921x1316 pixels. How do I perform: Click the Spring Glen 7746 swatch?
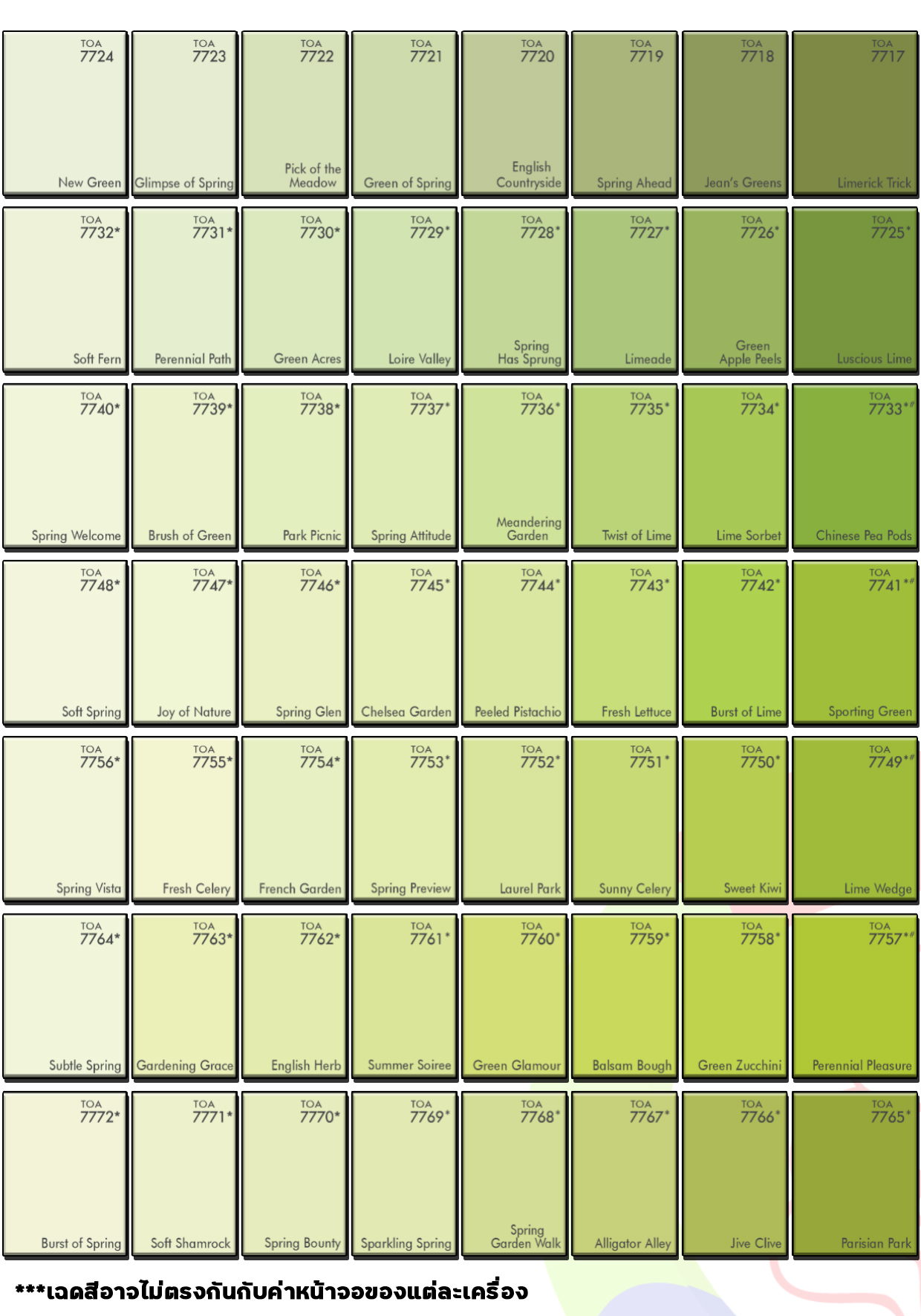[x=295, y=643]
